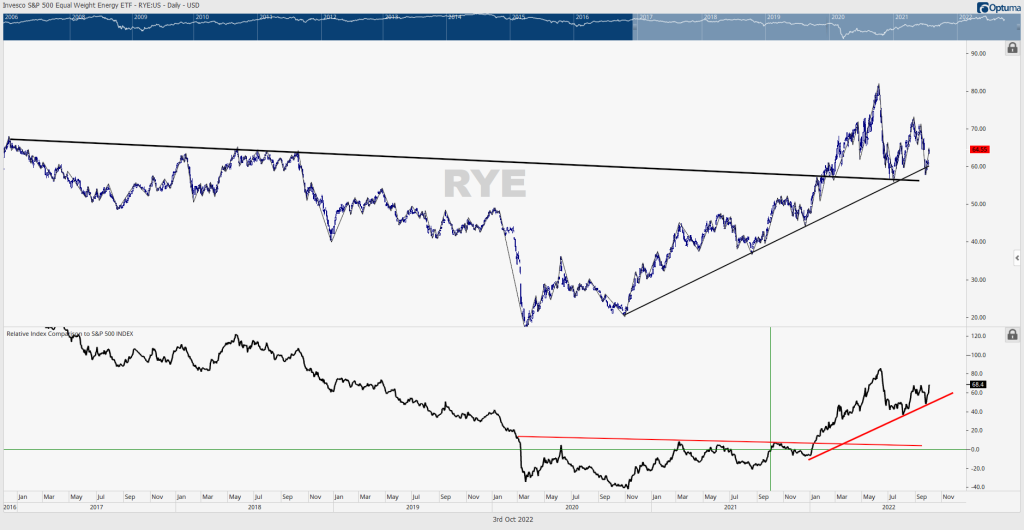
Task: Click the 90.00 price axis label
Action: (x=978, y=54)
